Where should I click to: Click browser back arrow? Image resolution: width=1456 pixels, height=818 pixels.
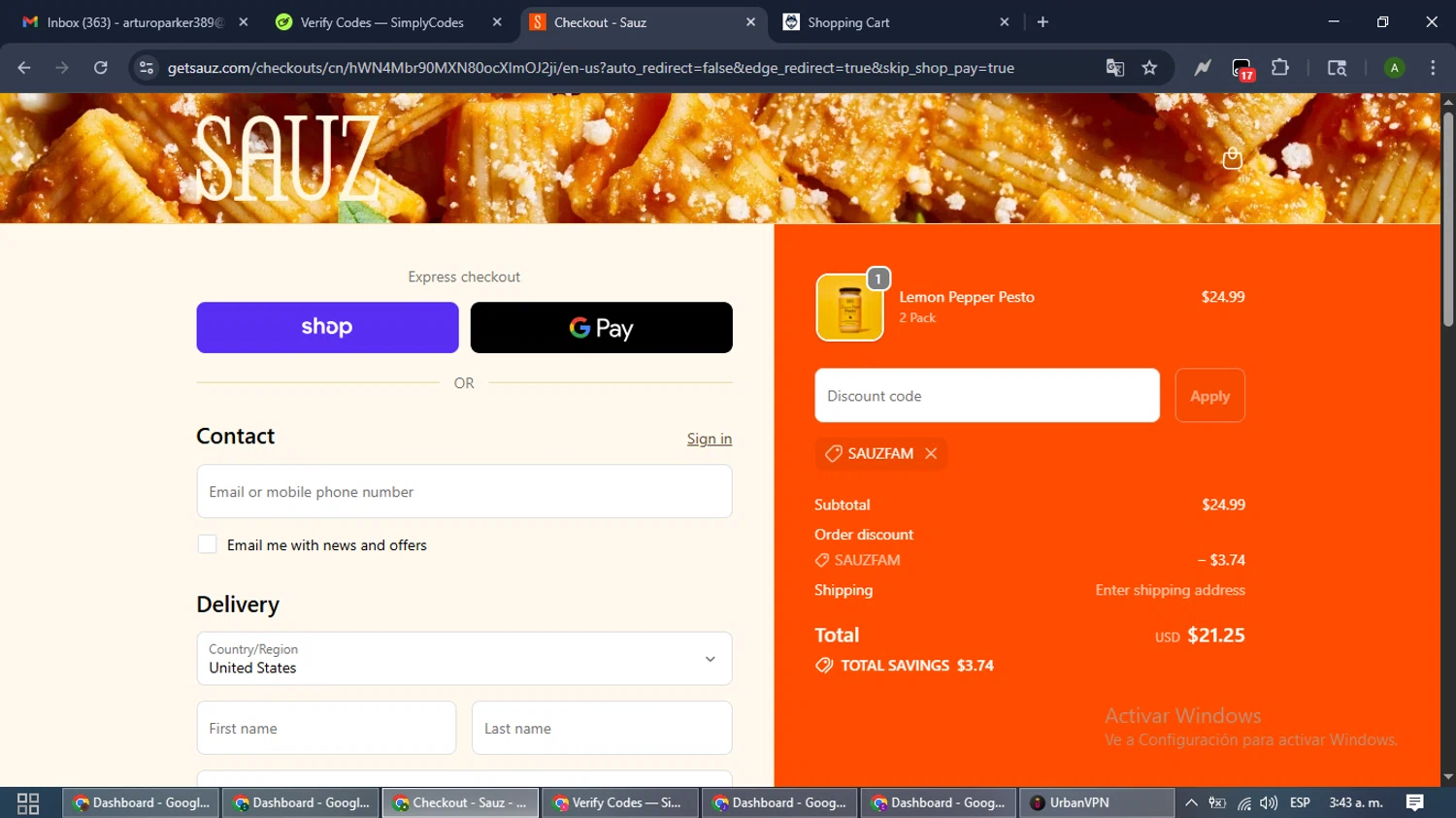(24, 68)
